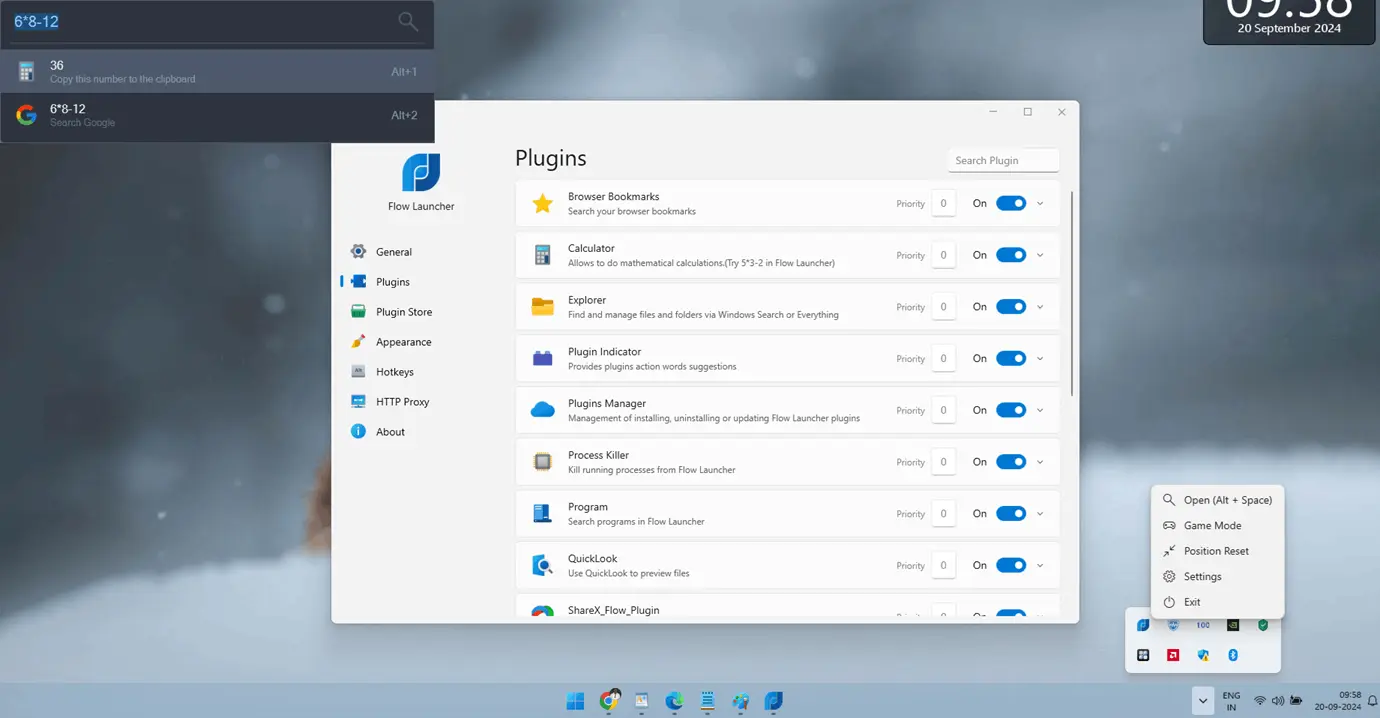Expand the QuickLook plugin settings chevron

(1040, 566)
